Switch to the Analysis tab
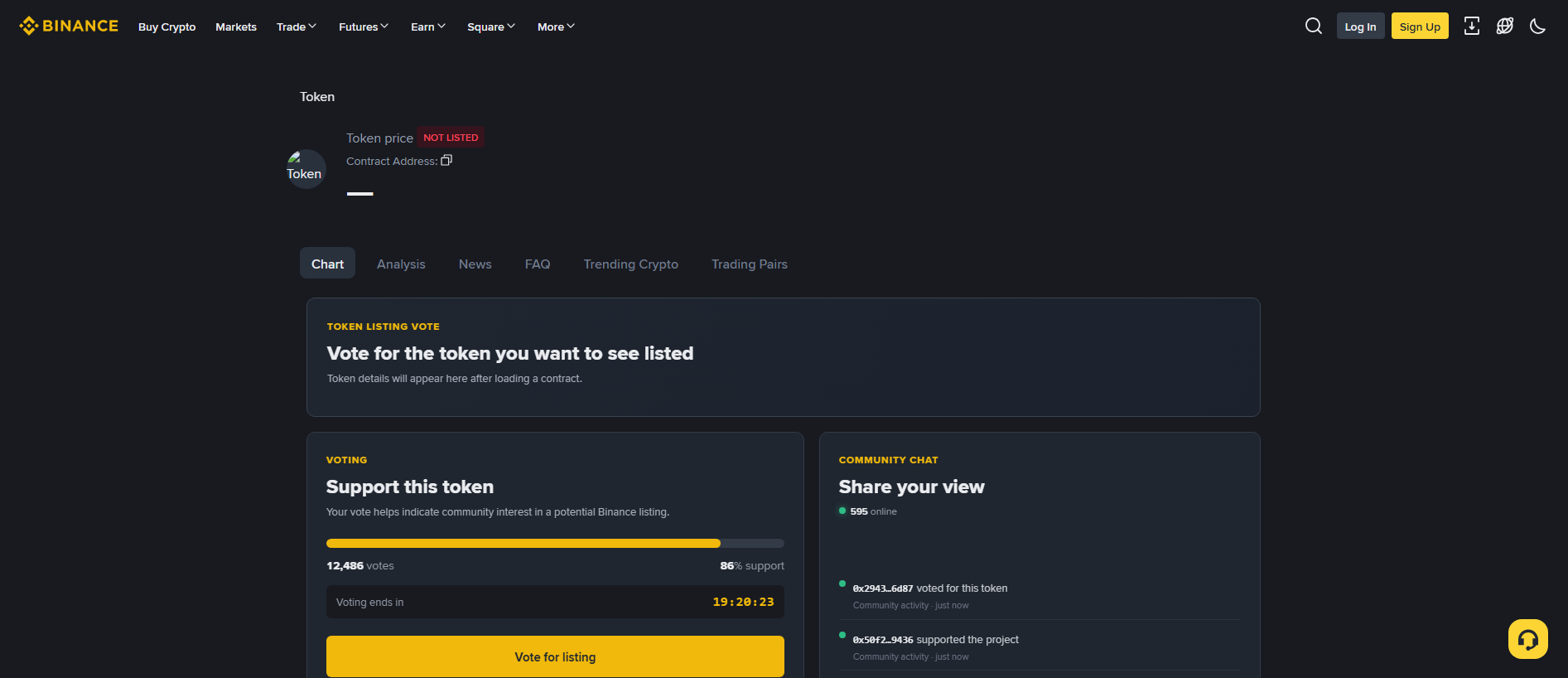 (x=401, y=264)
